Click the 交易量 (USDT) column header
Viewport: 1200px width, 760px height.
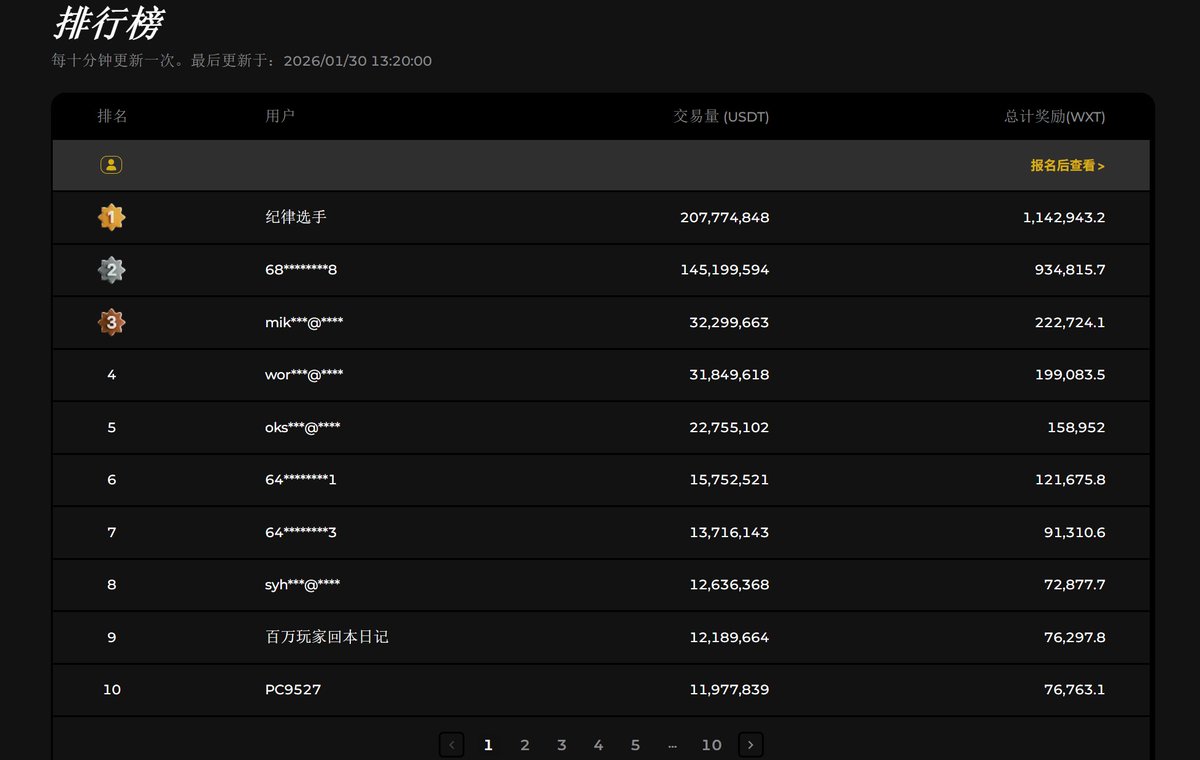click(722, 116)
